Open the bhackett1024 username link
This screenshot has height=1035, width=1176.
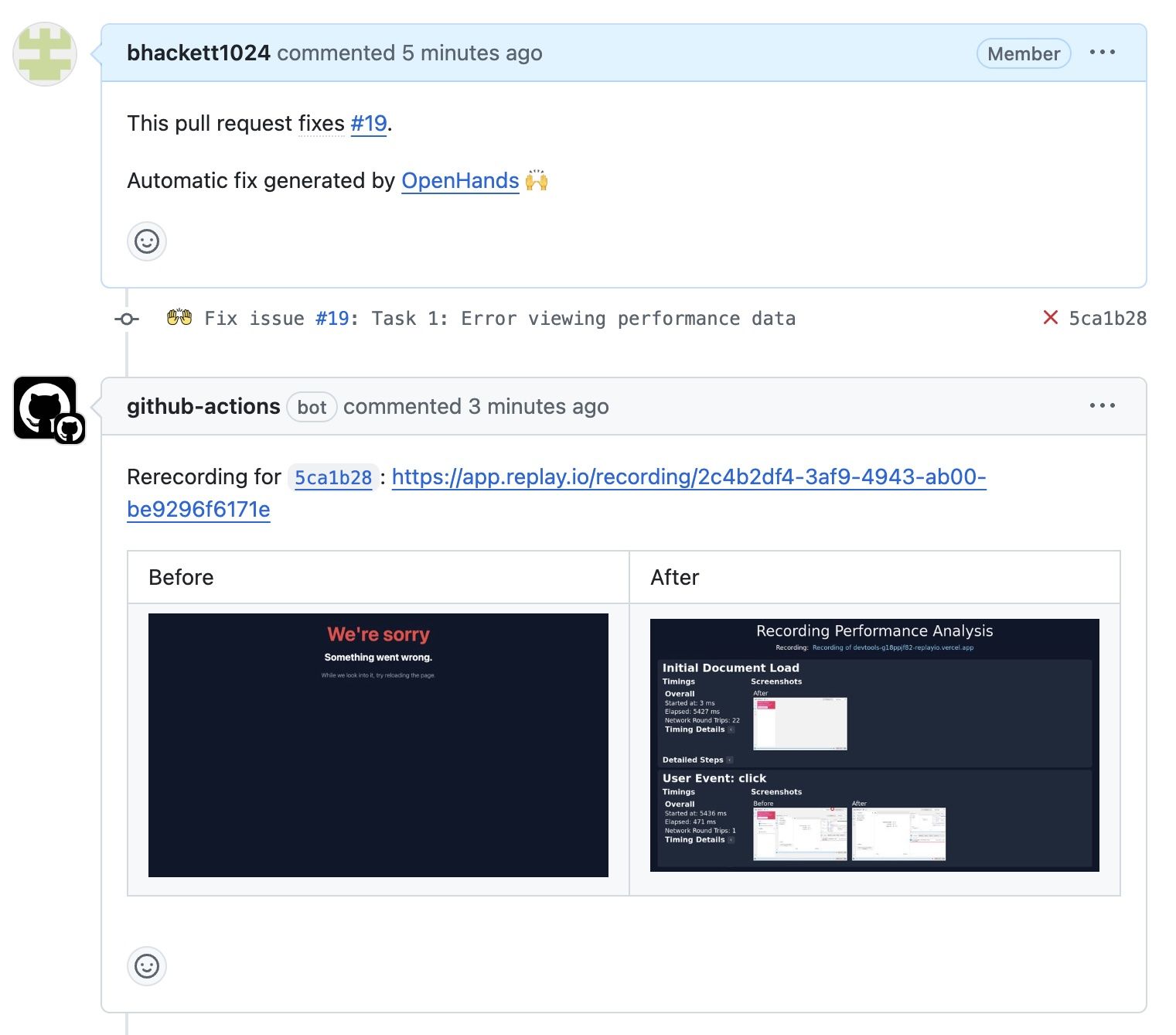coord(199,53)
